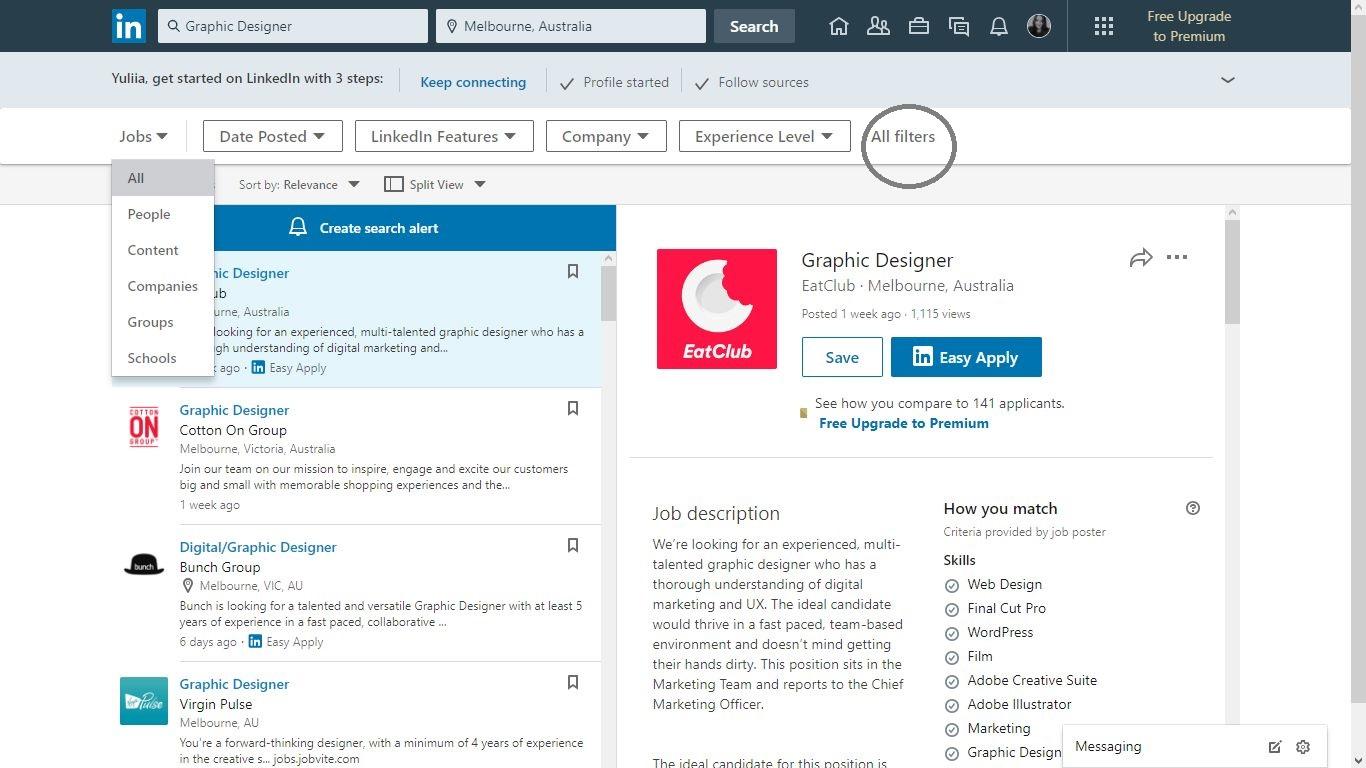Image resolution: width=1366 pixels, height=768 pixels.
Task: Open the Company filter dropdown
Action: coord(606,136)
